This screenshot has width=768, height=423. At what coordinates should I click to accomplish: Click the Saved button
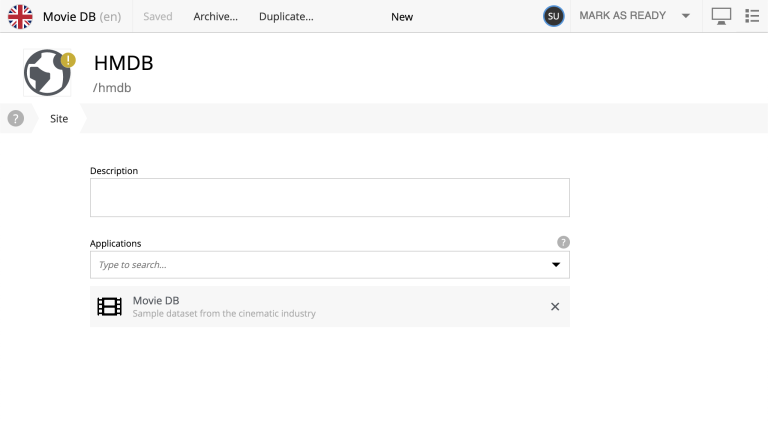coord(158,17)
